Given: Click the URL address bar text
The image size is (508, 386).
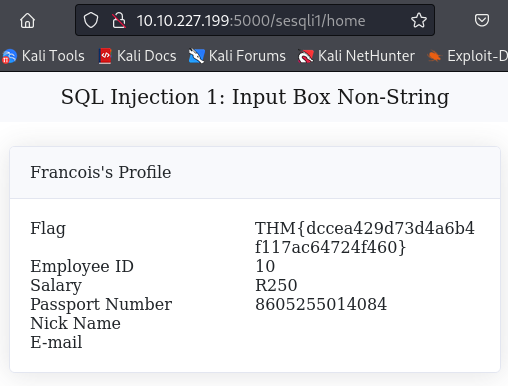Looking at the screenshot, I should click(251, 21).
